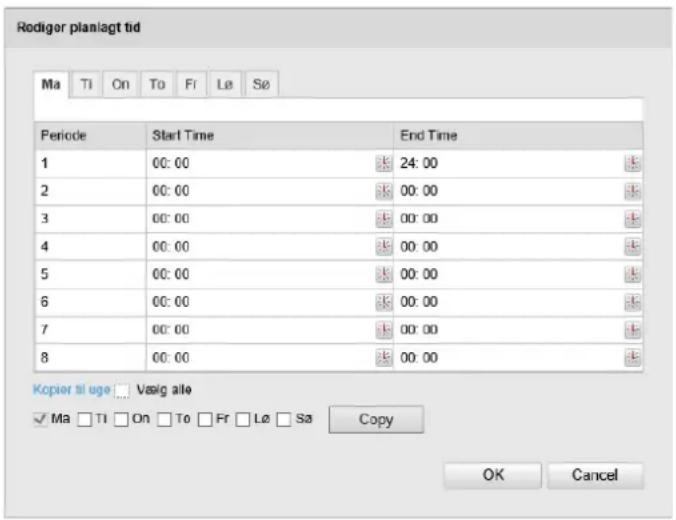Confirm schedule with OK button
The height and width of the screenshot is (520, 676).
[x=493, y=475]
